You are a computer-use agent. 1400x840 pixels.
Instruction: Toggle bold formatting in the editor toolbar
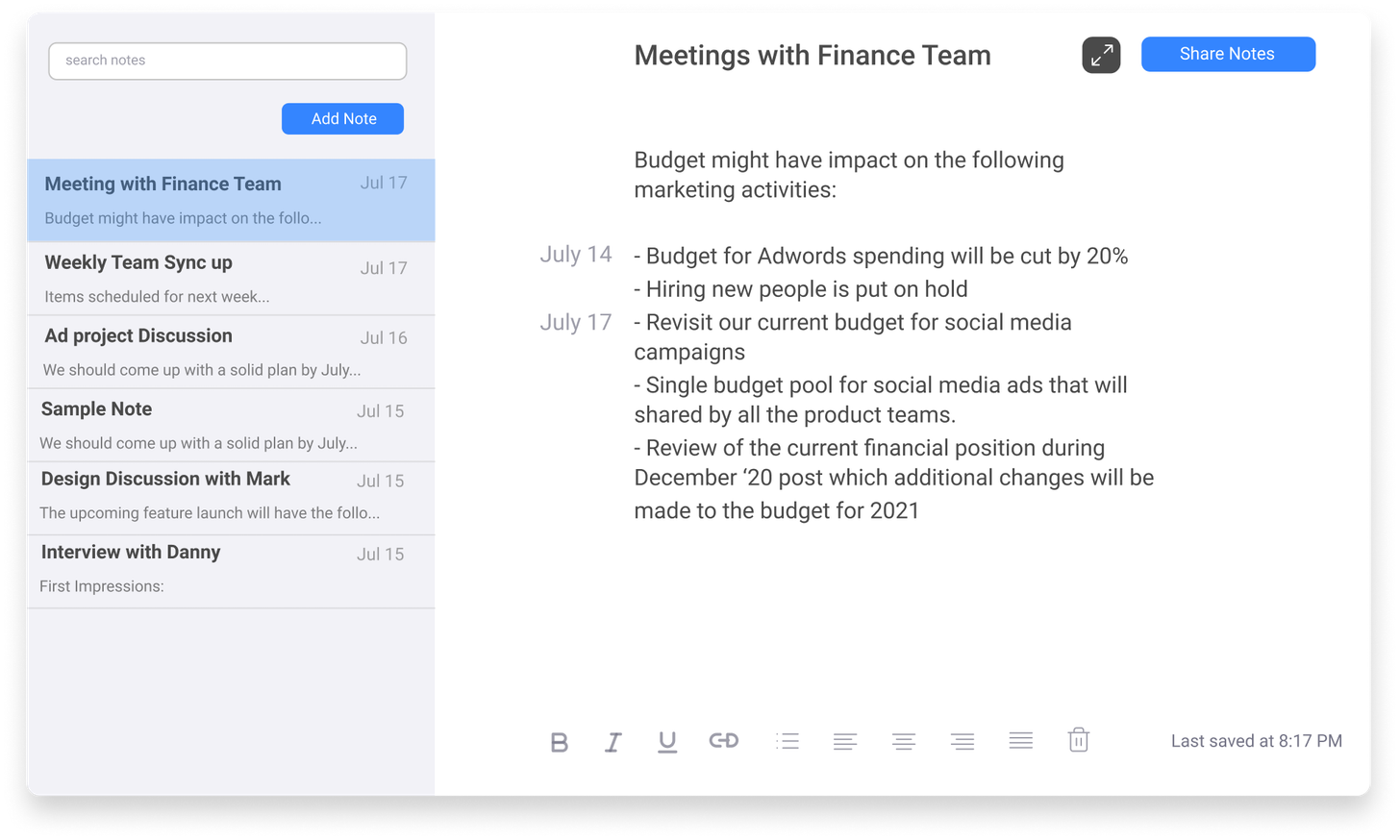(x=559, y=741)
